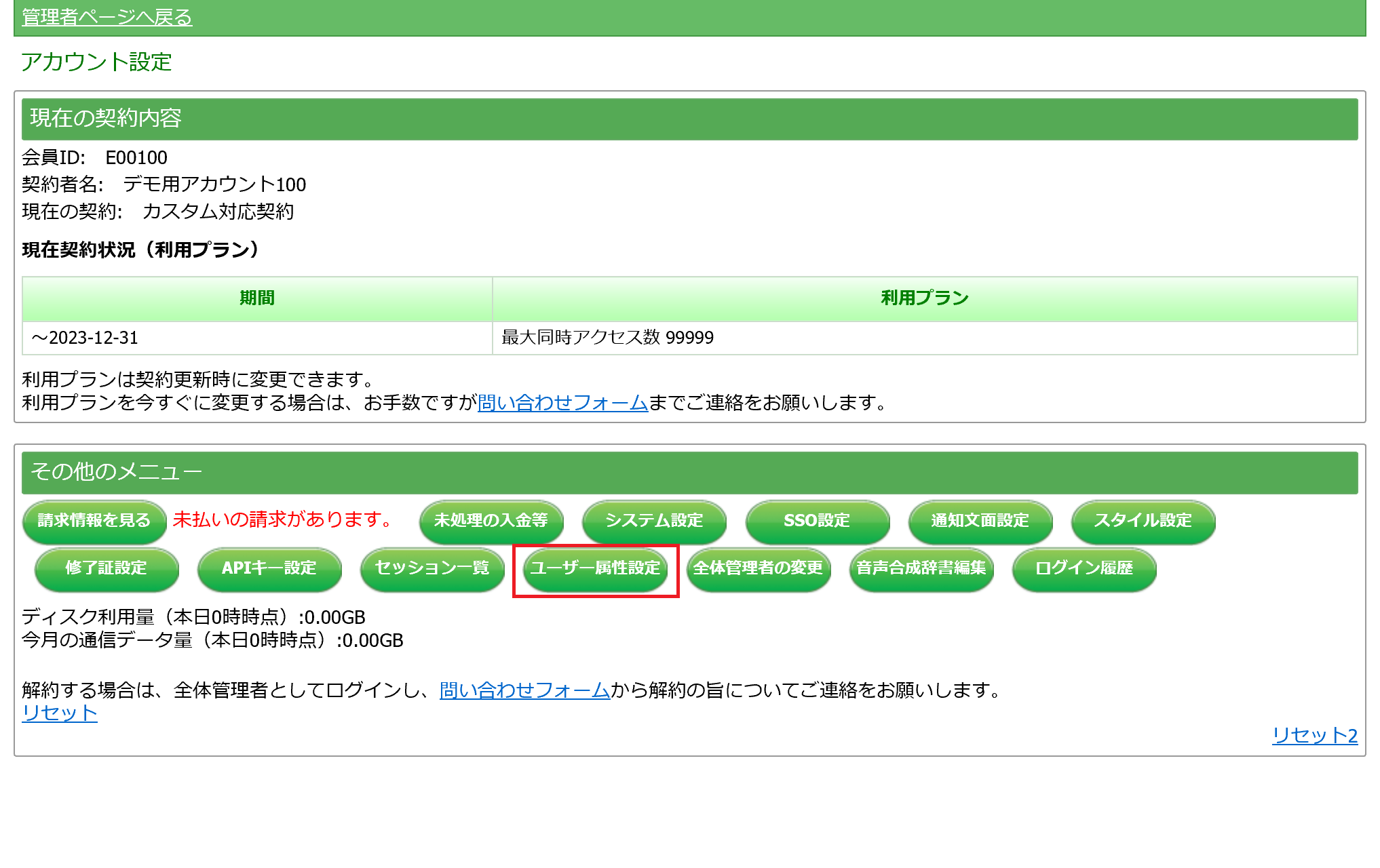This screenshot has width=1380, height=868.
Task: Click the アカウント設定 page title
Action: 96,62
